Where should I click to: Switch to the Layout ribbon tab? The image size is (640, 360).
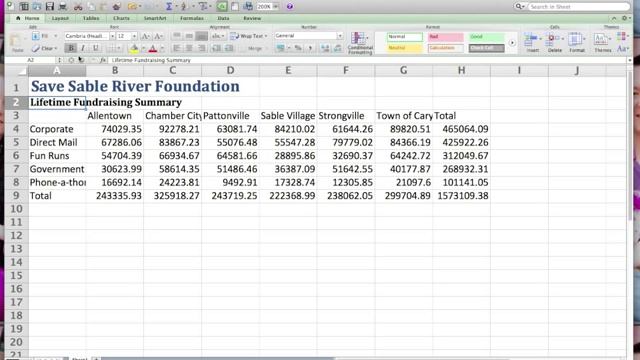pyautogui.click(x=60, y=18)
